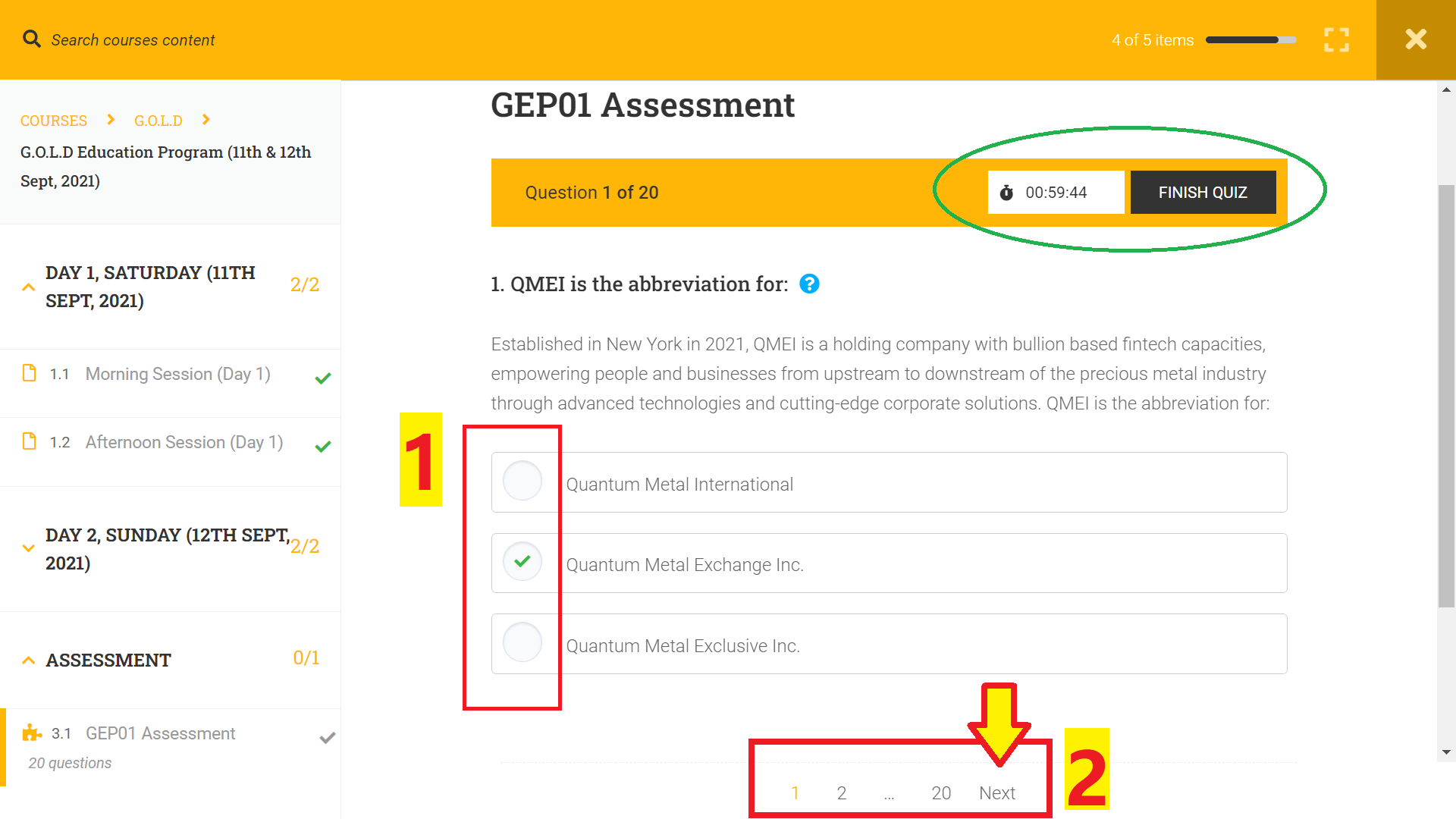Collapse the Day 1 Saturday section
Screen dimensions: 1456x819
tap(29, 287)
